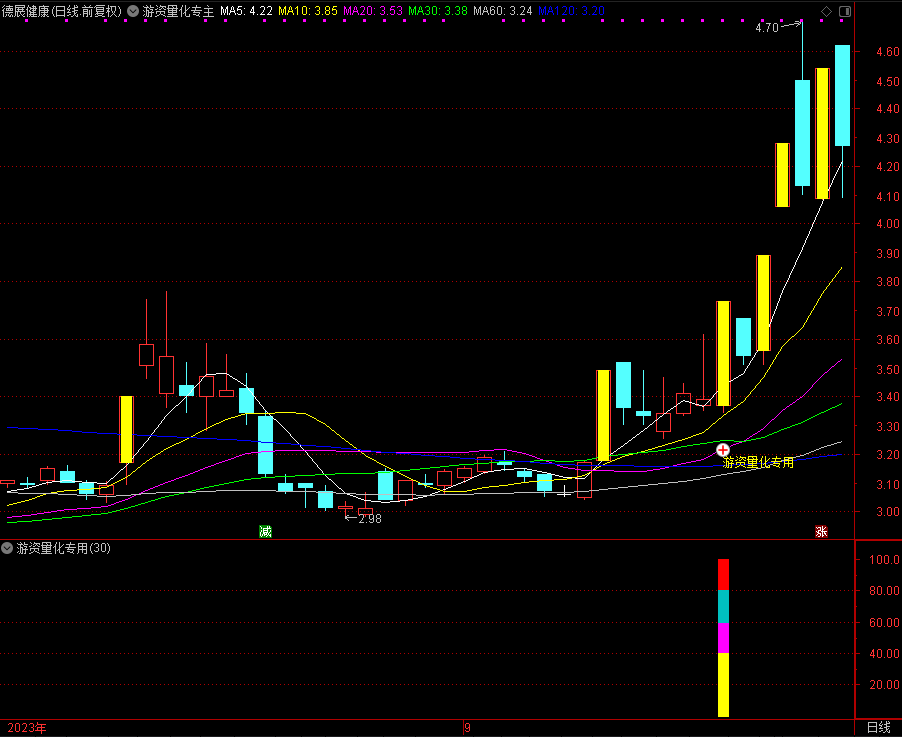Expand the 游资量化专用(30) sub-panel dropdown
The height and width of the screenshot is (737, 902).
point(7,548)
